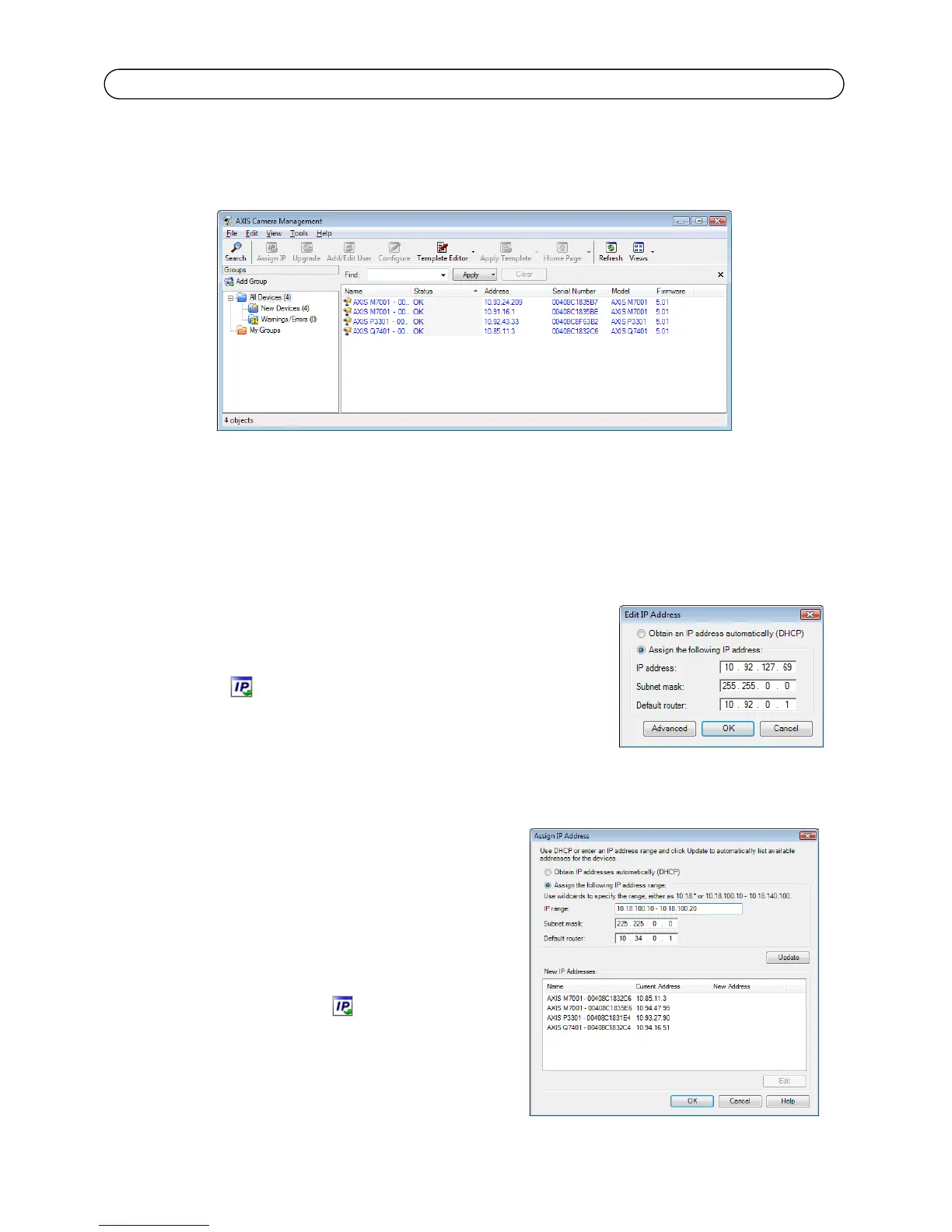Click serial number 00408C8F63B2
Image resolution: width=952 pixels, height=1232 pixels.
[575, 321]
